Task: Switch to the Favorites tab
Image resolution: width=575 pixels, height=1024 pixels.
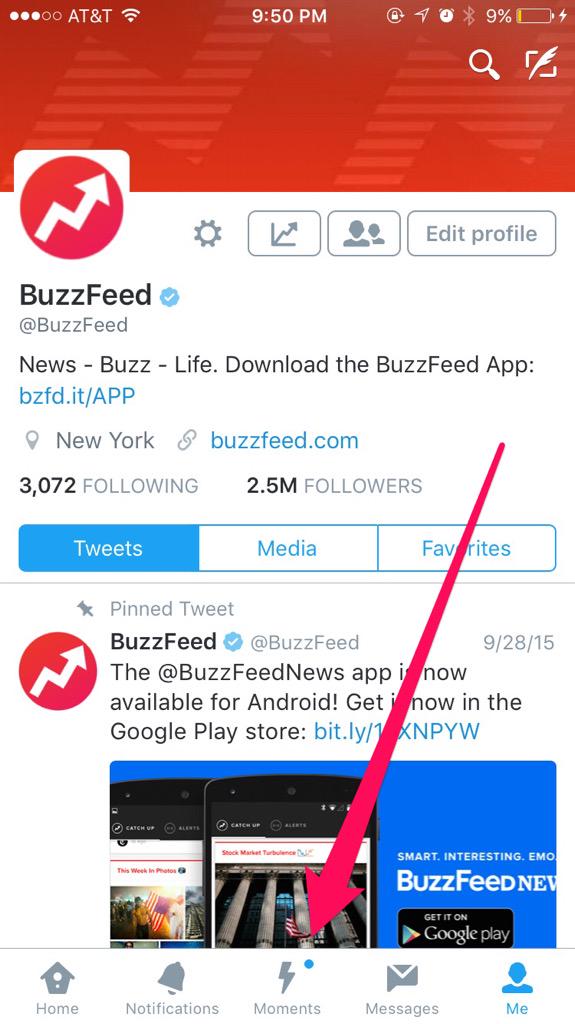Action: pyautogui.click(x=467, y=548)
